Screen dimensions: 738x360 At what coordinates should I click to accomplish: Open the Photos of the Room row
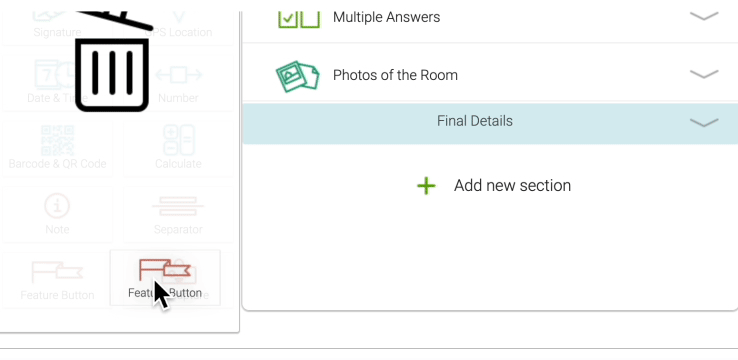tap(490, 73)
